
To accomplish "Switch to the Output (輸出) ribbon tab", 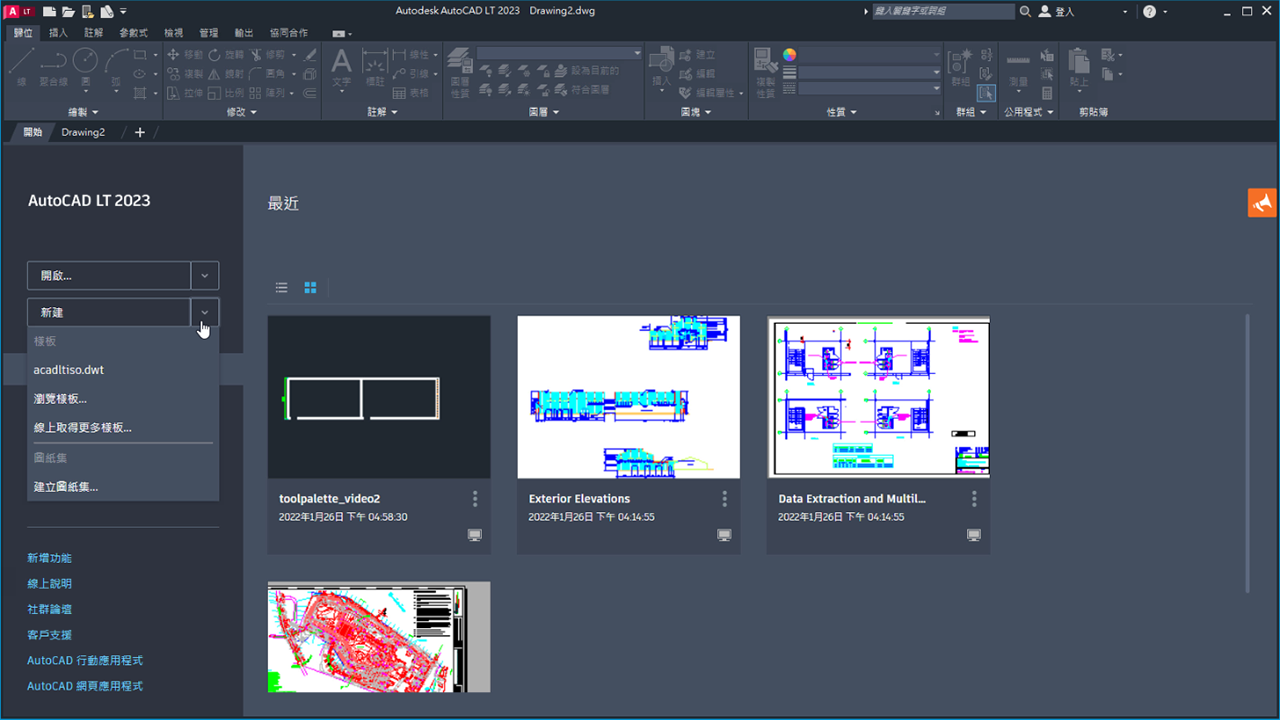I will (243, 33).
